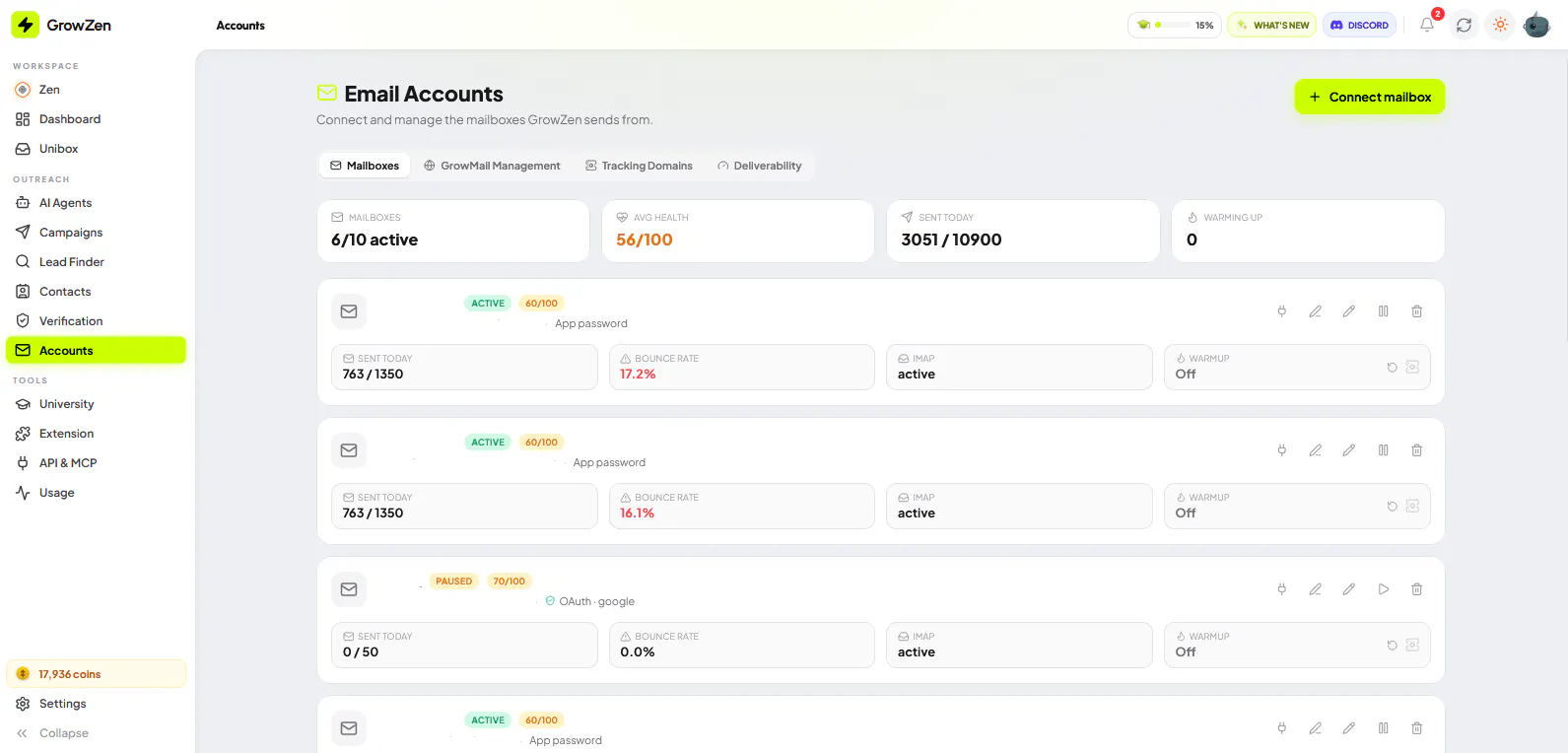Click the plug icon on the paused mailbox
1568x753 pixels.
1282,589
